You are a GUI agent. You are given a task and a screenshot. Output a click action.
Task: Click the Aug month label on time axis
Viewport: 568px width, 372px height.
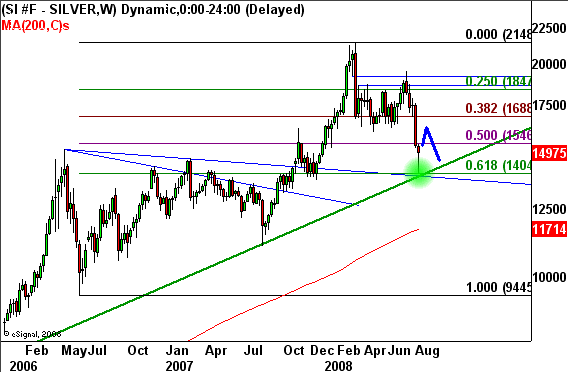[427, 351]
